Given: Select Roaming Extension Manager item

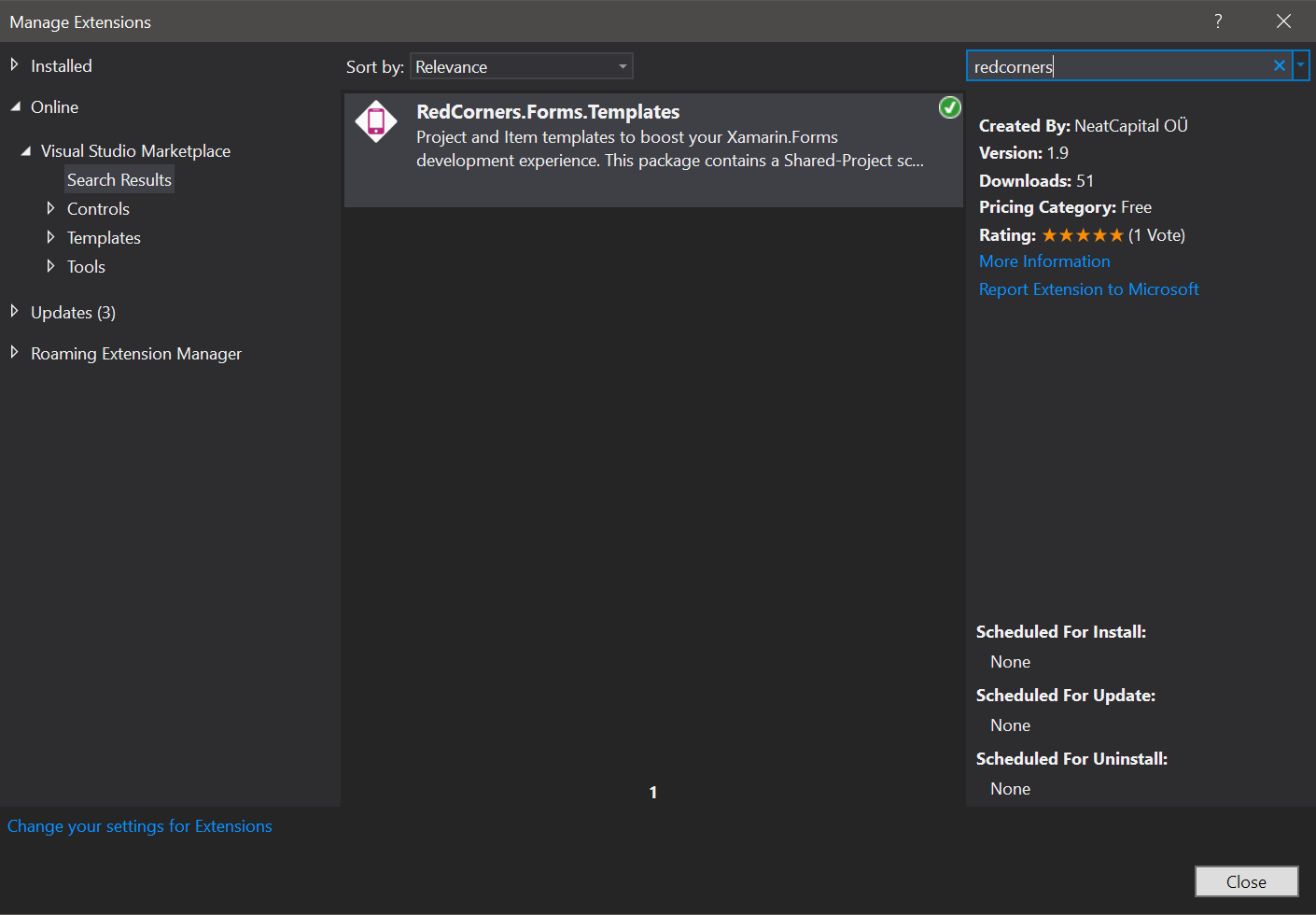Looking at the screenshot, I should pyautogui.click(x=136, y=354).
